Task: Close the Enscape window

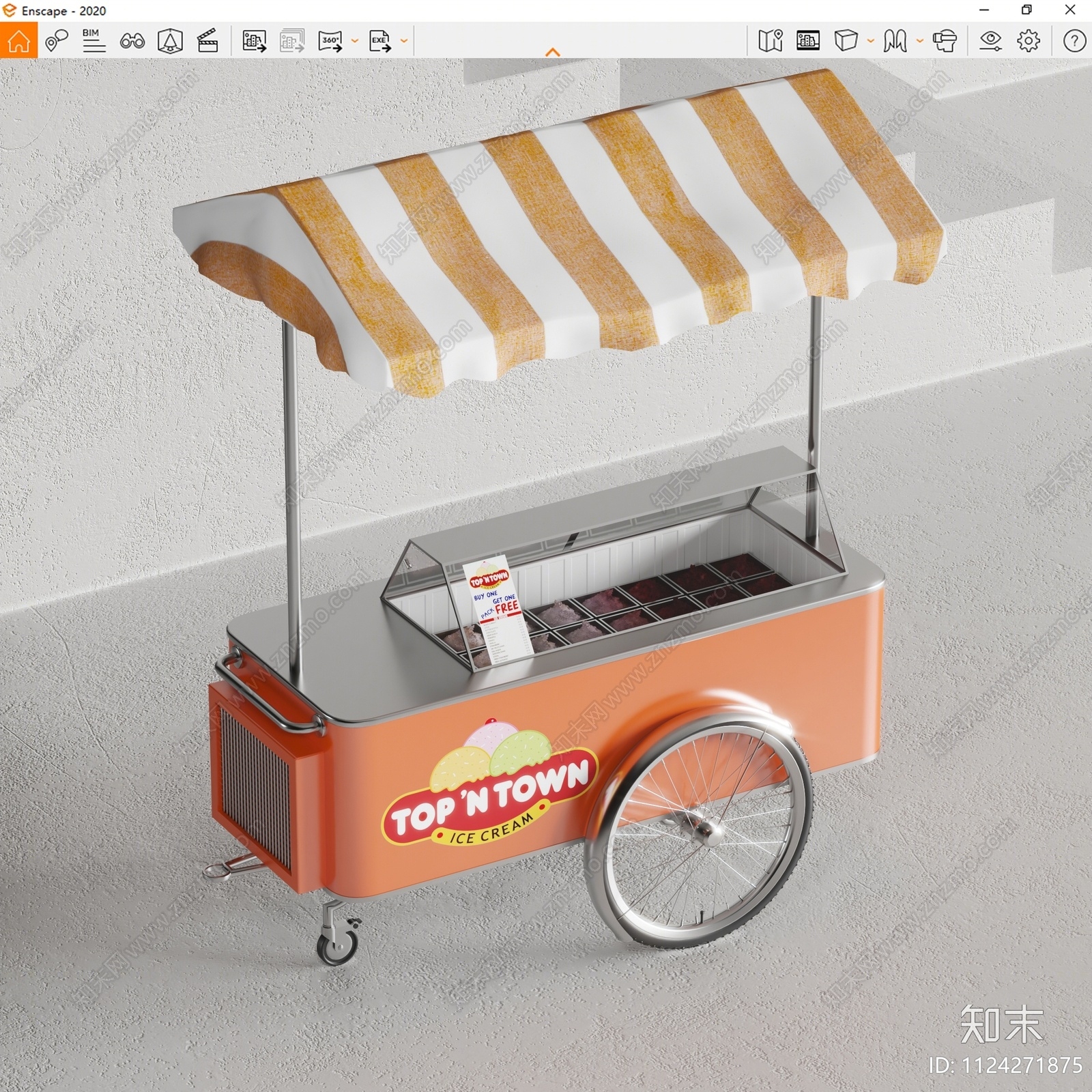Action: point(1070,10)
